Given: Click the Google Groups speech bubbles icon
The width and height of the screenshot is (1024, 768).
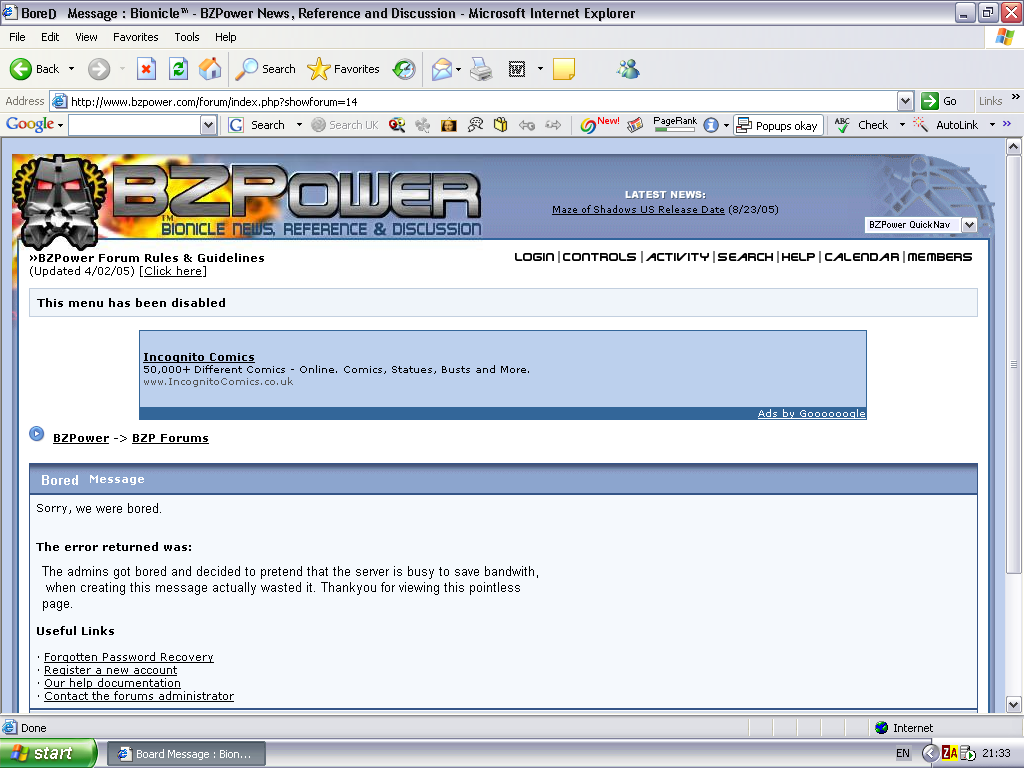Looking at the screenshot, I should point(475,125).
